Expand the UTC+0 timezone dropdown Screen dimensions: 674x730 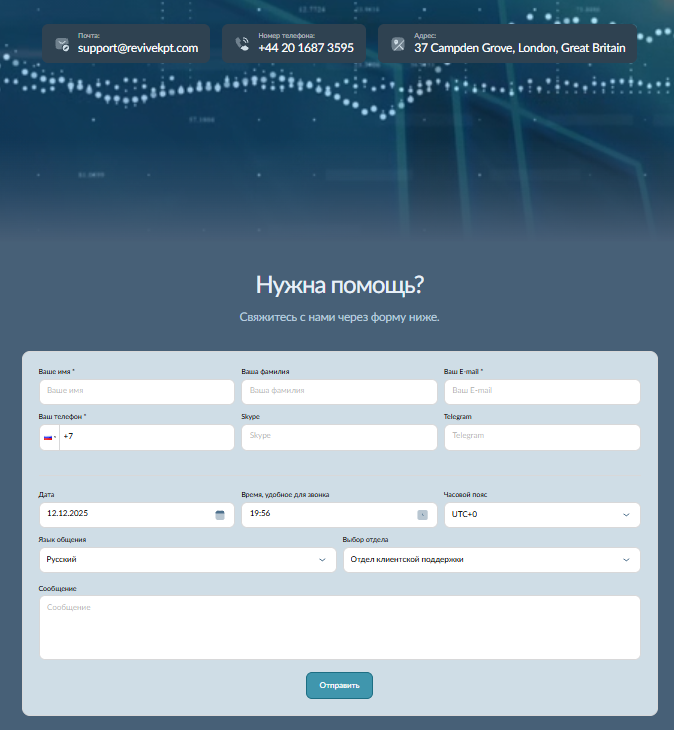(x=542, y=515)
